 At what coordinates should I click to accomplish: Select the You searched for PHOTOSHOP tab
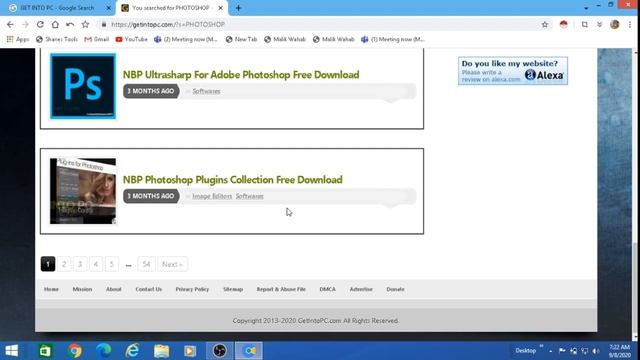click(171, 8)
